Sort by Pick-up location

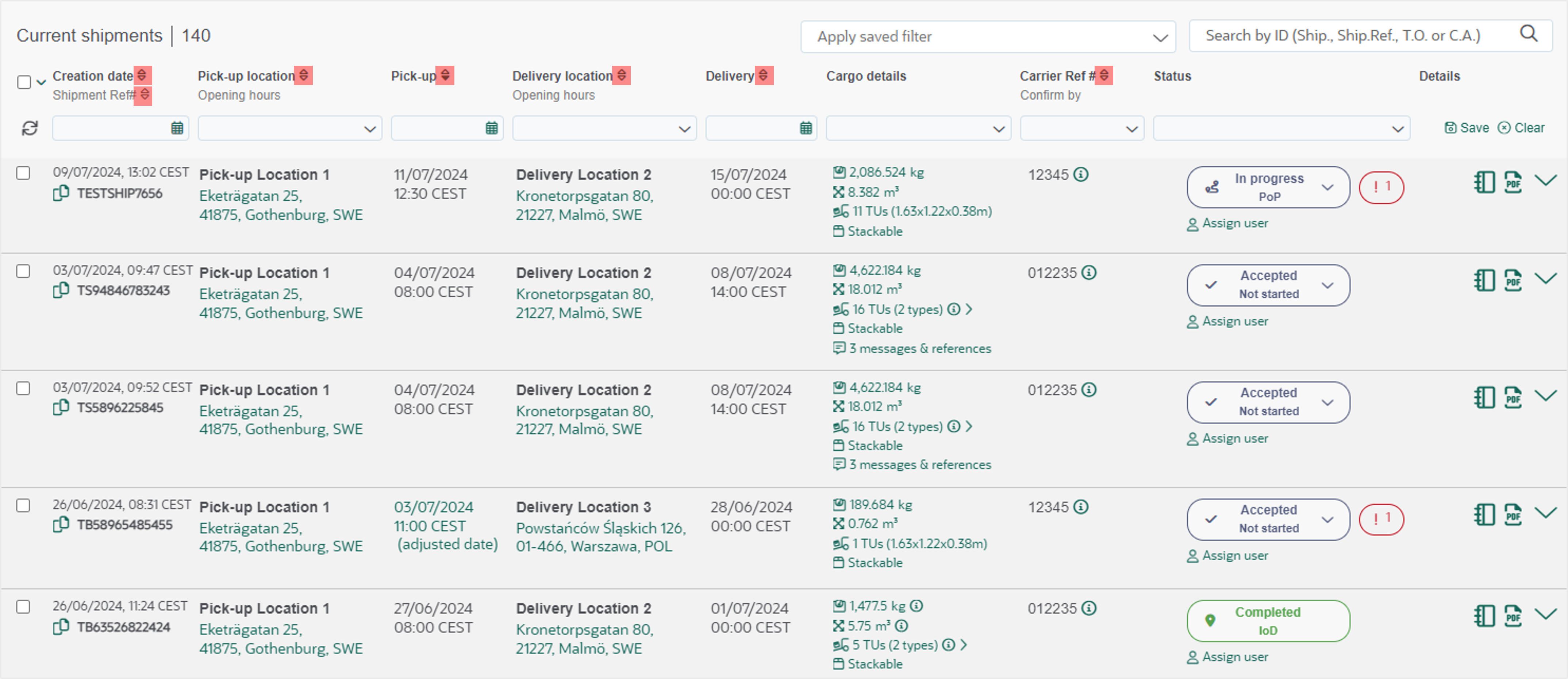pos(304,76)
